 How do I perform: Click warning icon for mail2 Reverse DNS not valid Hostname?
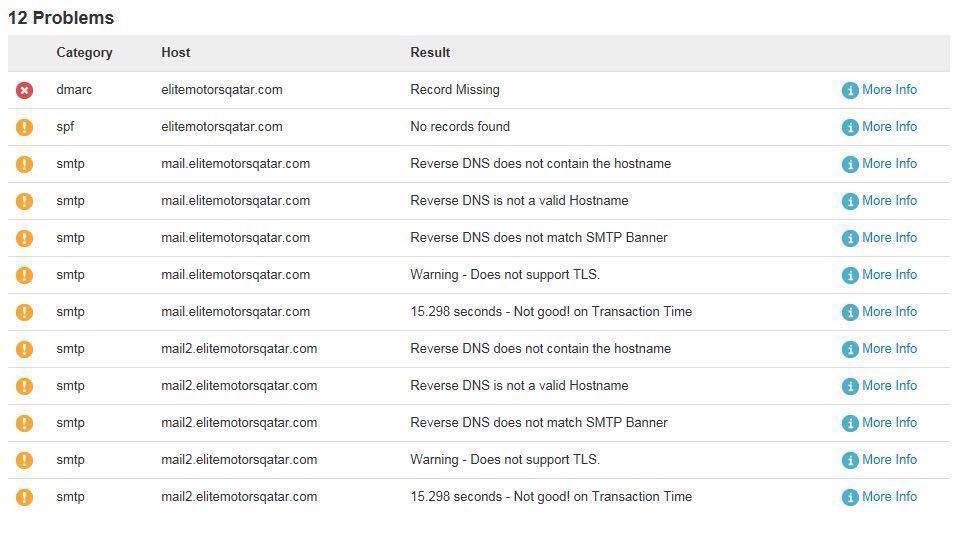pos(25,386)
